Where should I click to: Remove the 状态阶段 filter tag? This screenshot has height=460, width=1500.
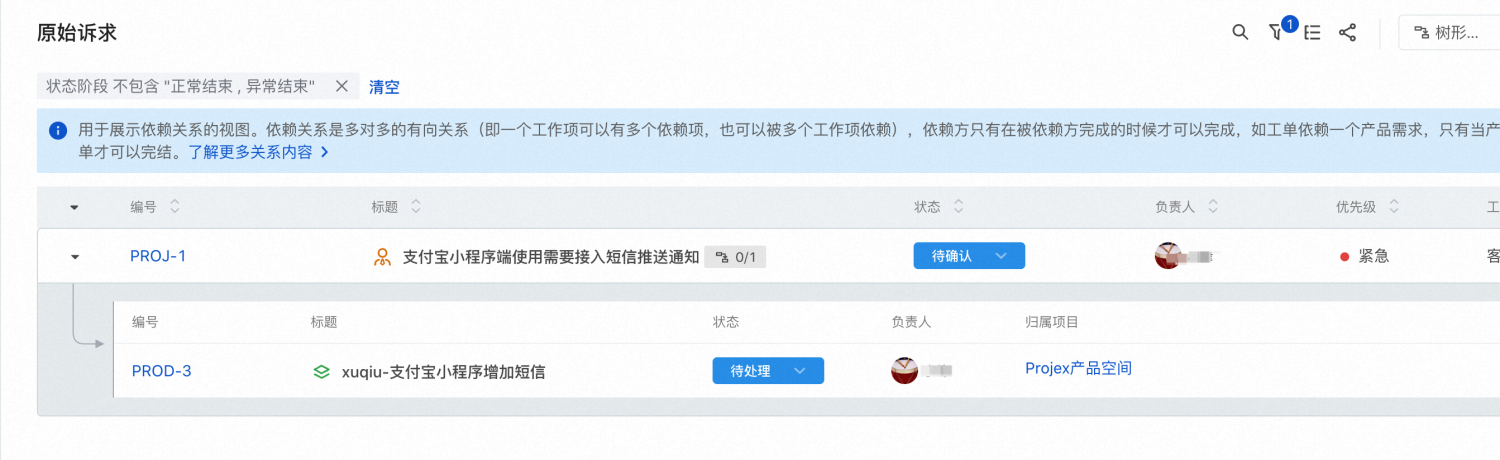(341, 86)
